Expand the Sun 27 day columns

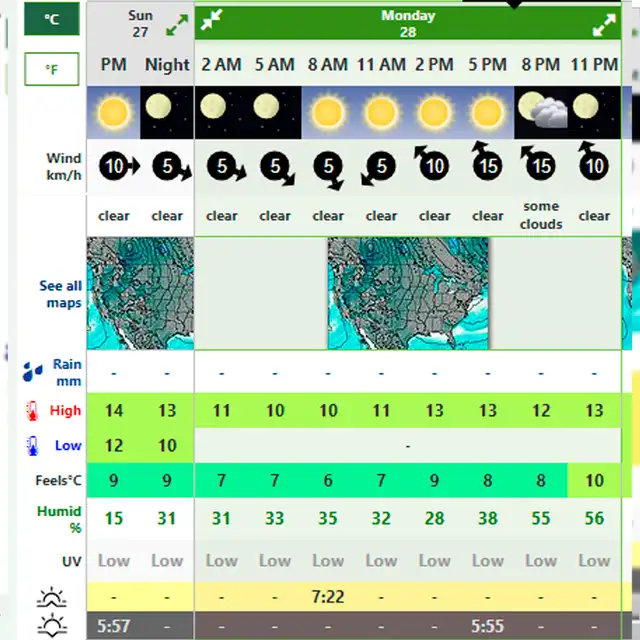coord(177,25)
